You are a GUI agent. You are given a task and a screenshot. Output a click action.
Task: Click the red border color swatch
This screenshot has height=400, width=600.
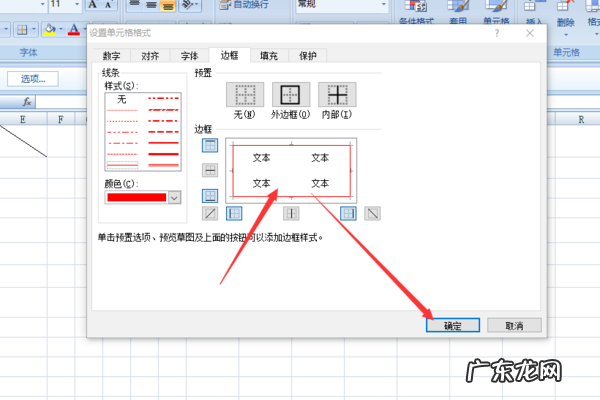(137, 198)
